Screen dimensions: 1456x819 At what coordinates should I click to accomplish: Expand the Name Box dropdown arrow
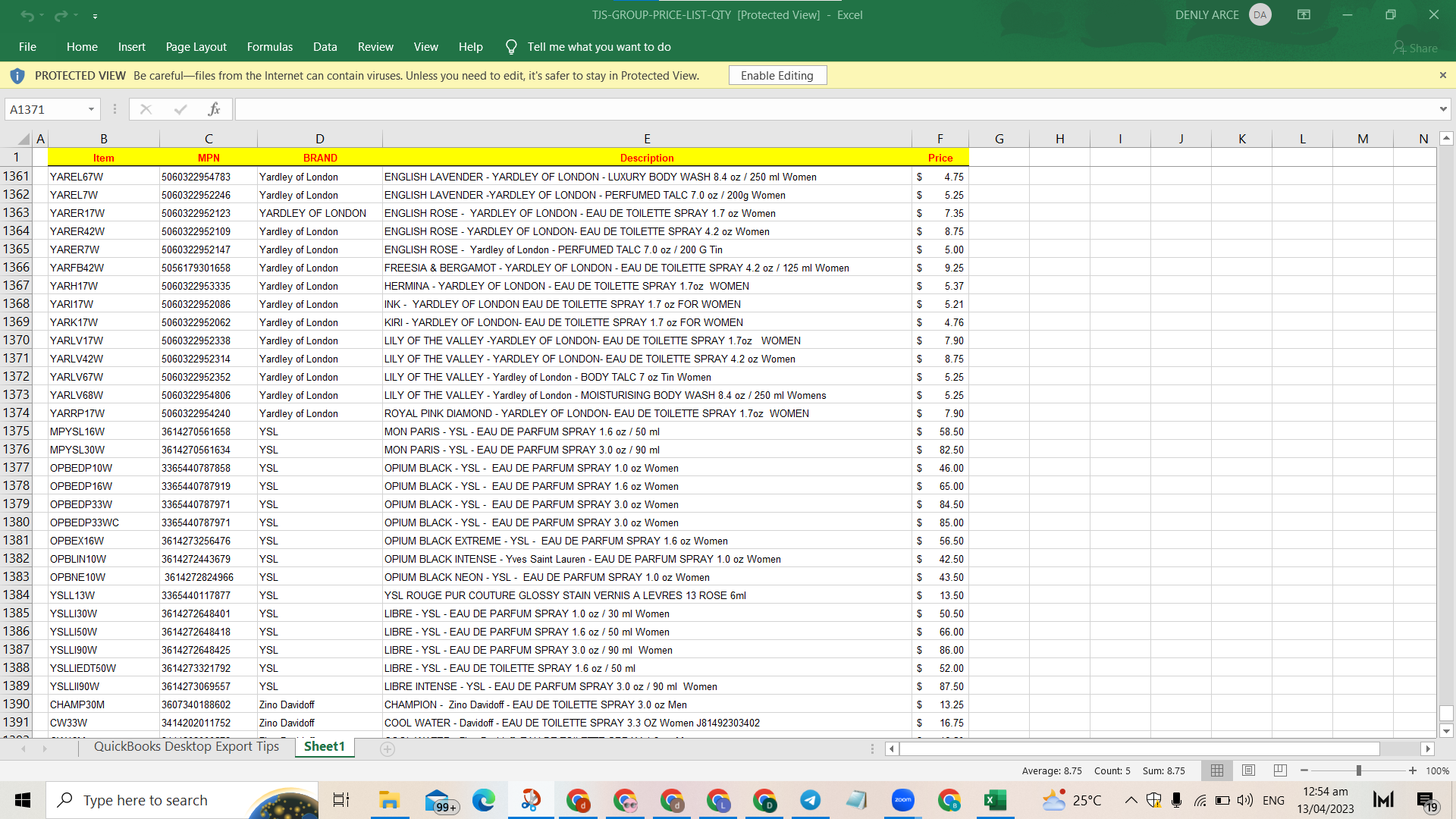91,109
